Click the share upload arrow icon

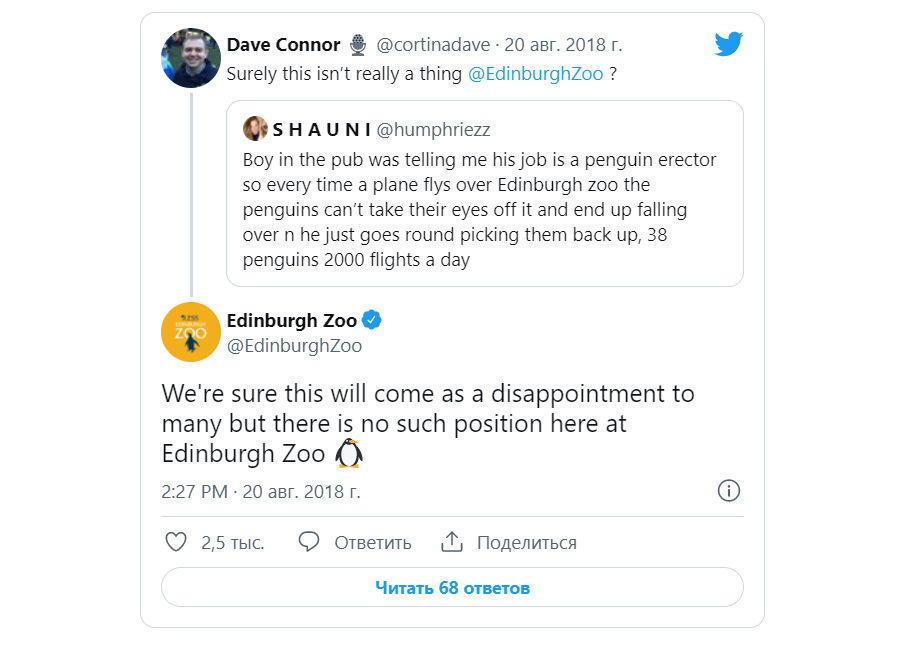pos(452,542)
